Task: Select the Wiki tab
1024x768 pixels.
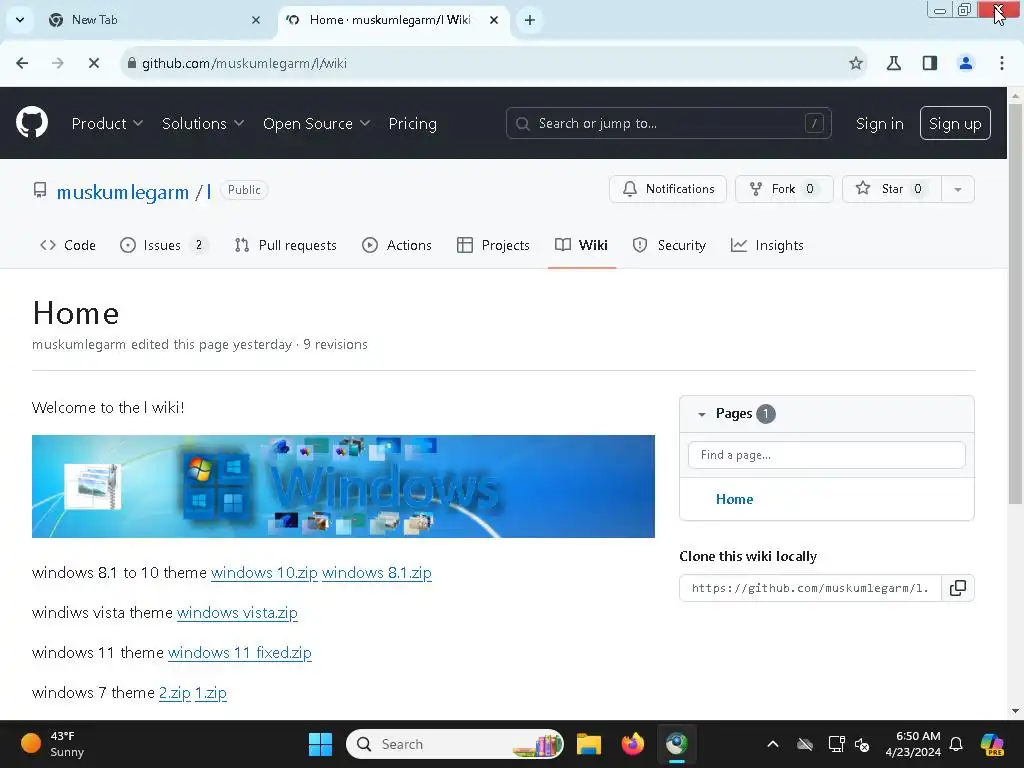Action: click(581, 245)
